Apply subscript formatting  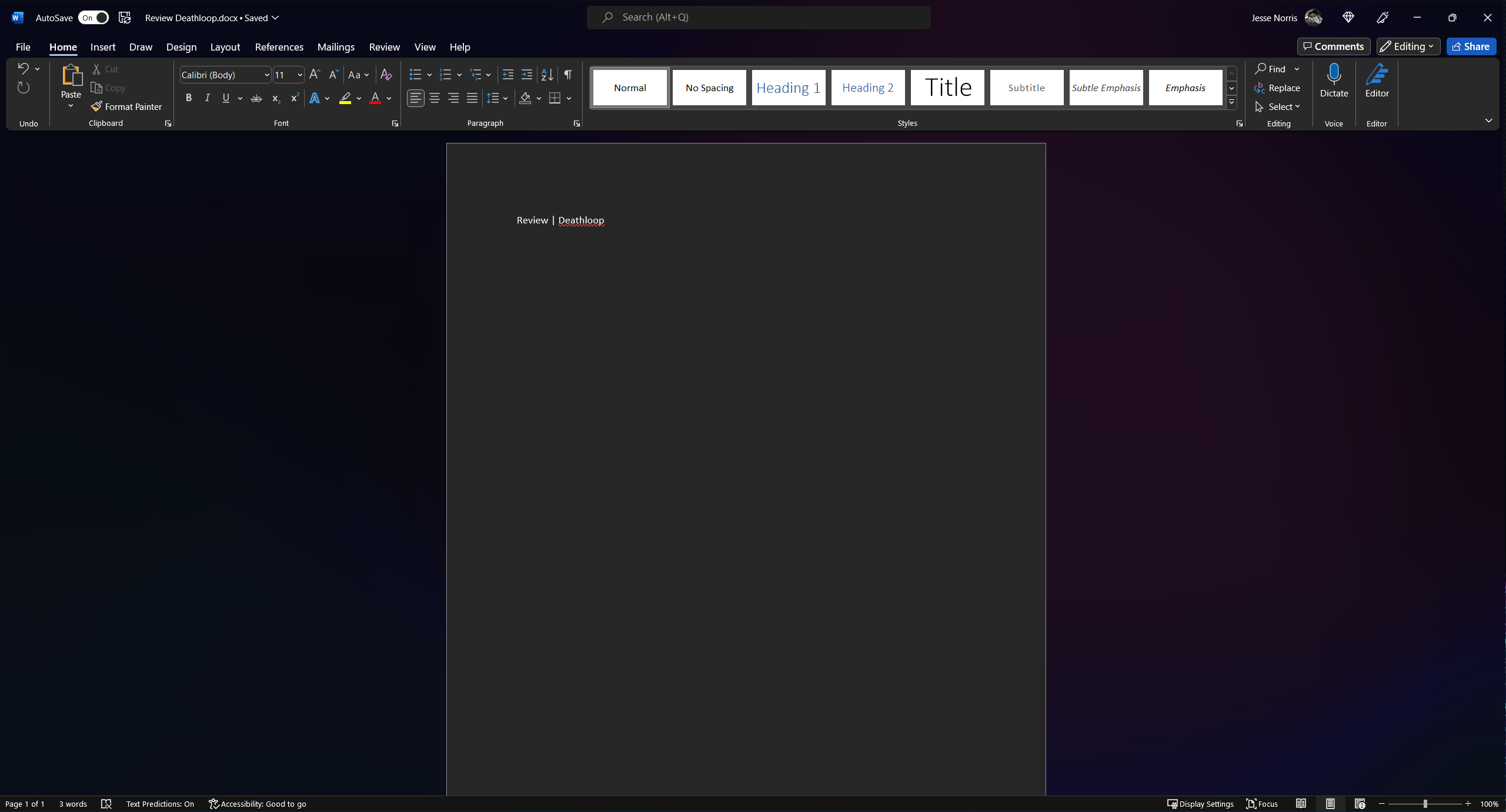275,98
